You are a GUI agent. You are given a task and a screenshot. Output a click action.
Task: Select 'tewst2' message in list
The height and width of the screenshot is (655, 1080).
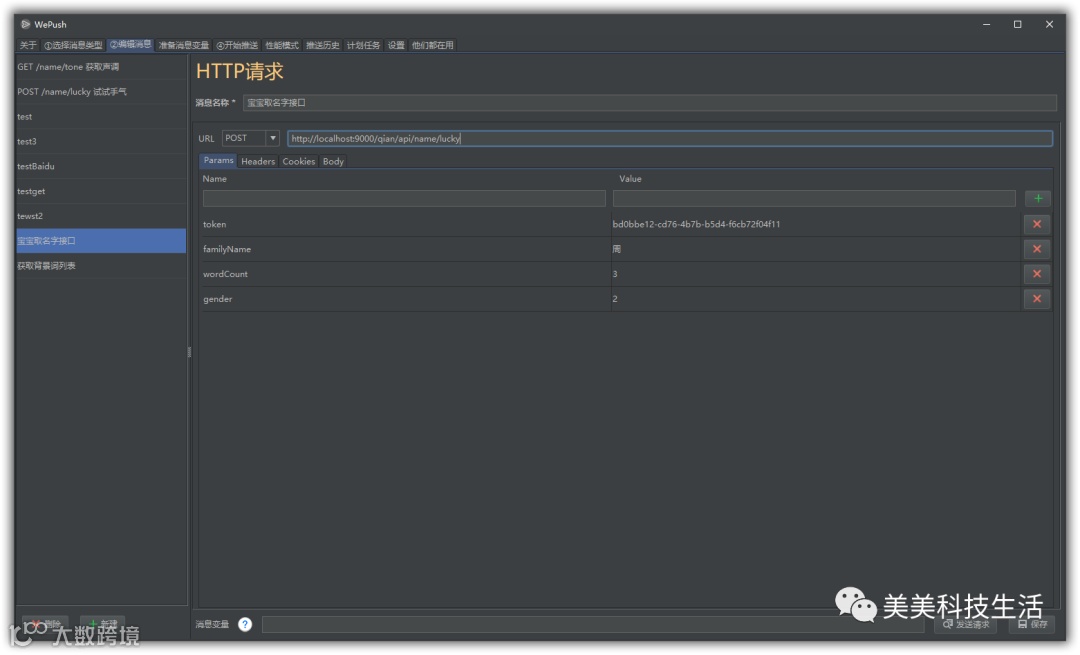[x=101, y=216]
